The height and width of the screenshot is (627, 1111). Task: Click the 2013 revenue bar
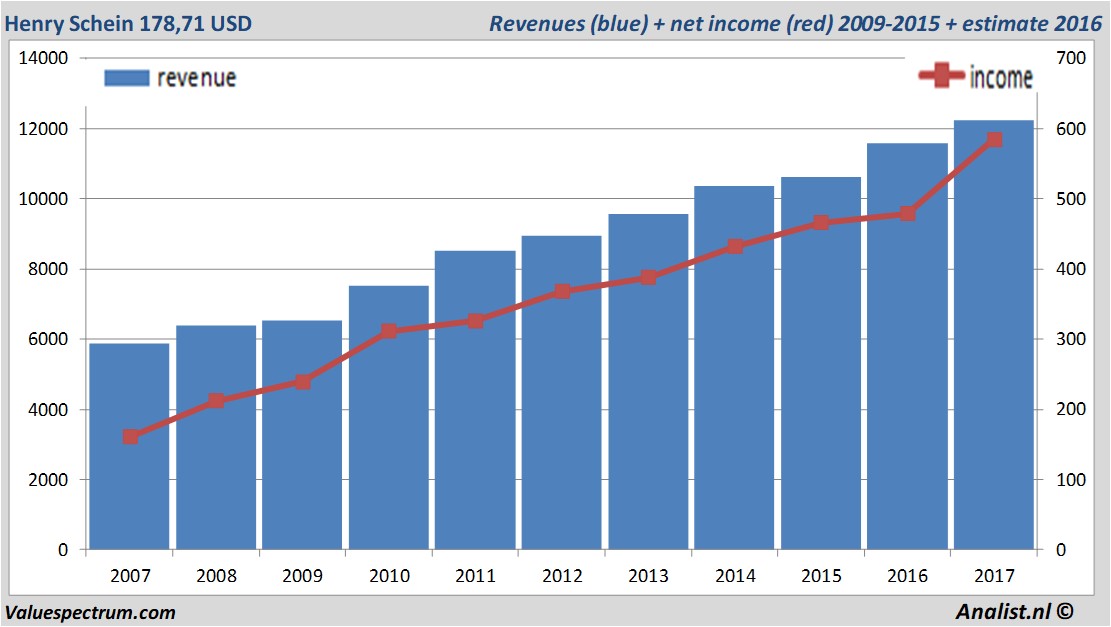(648, 420)
